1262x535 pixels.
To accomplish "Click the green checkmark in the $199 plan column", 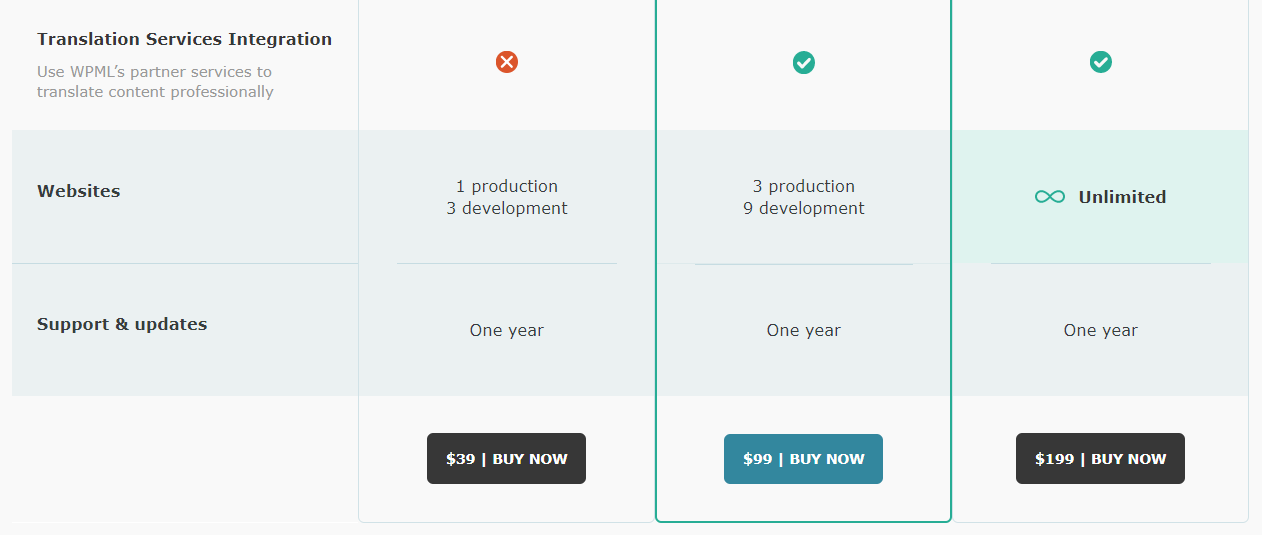I will click(x=1101, y=62).
